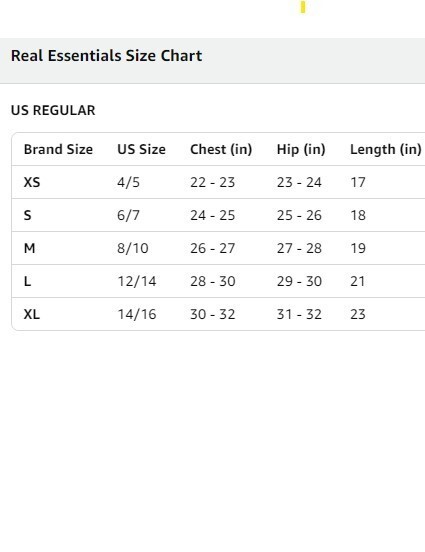
Task: Click the Real Essentials Size Chart heading
Action: [x=106, y=56]
